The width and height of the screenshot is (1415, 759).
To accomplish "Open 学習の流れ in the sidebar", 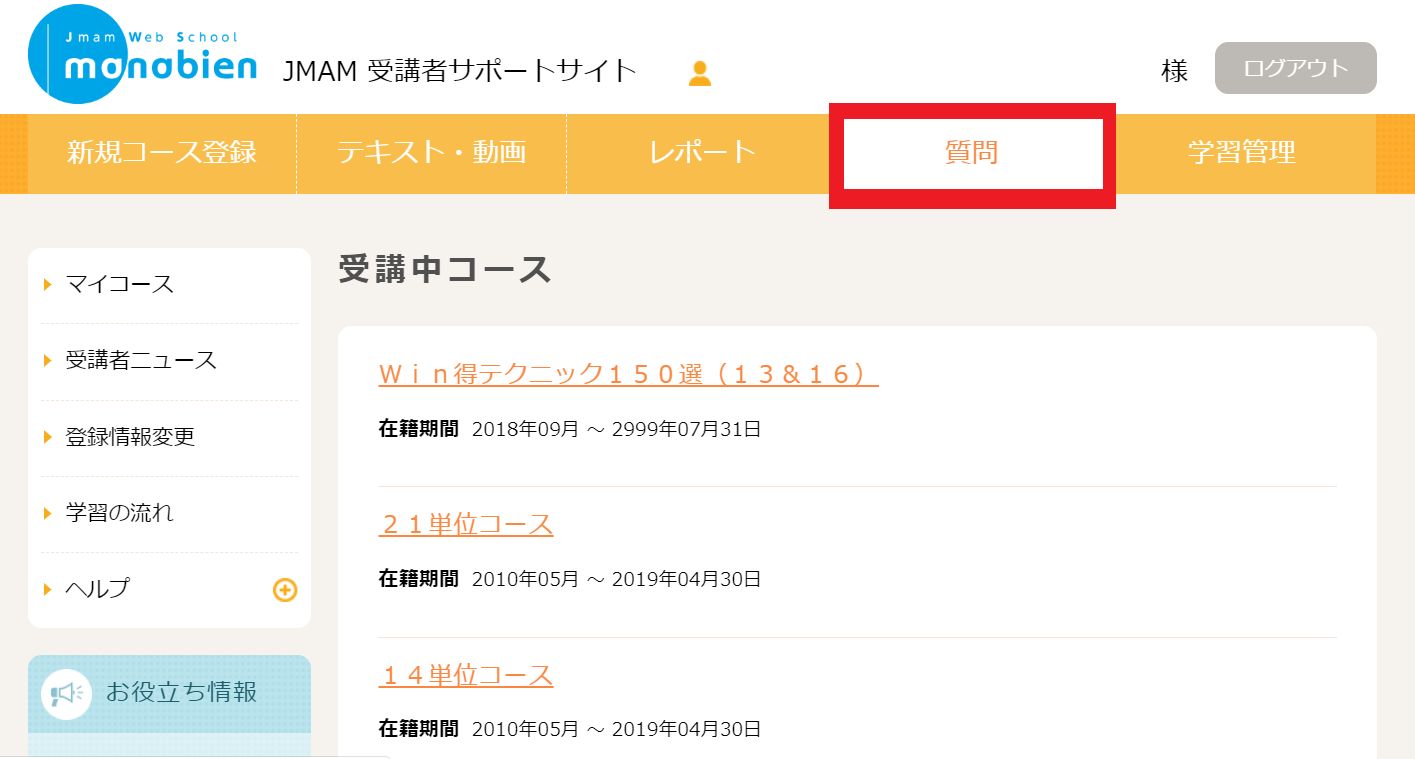I will click(120, 513).
